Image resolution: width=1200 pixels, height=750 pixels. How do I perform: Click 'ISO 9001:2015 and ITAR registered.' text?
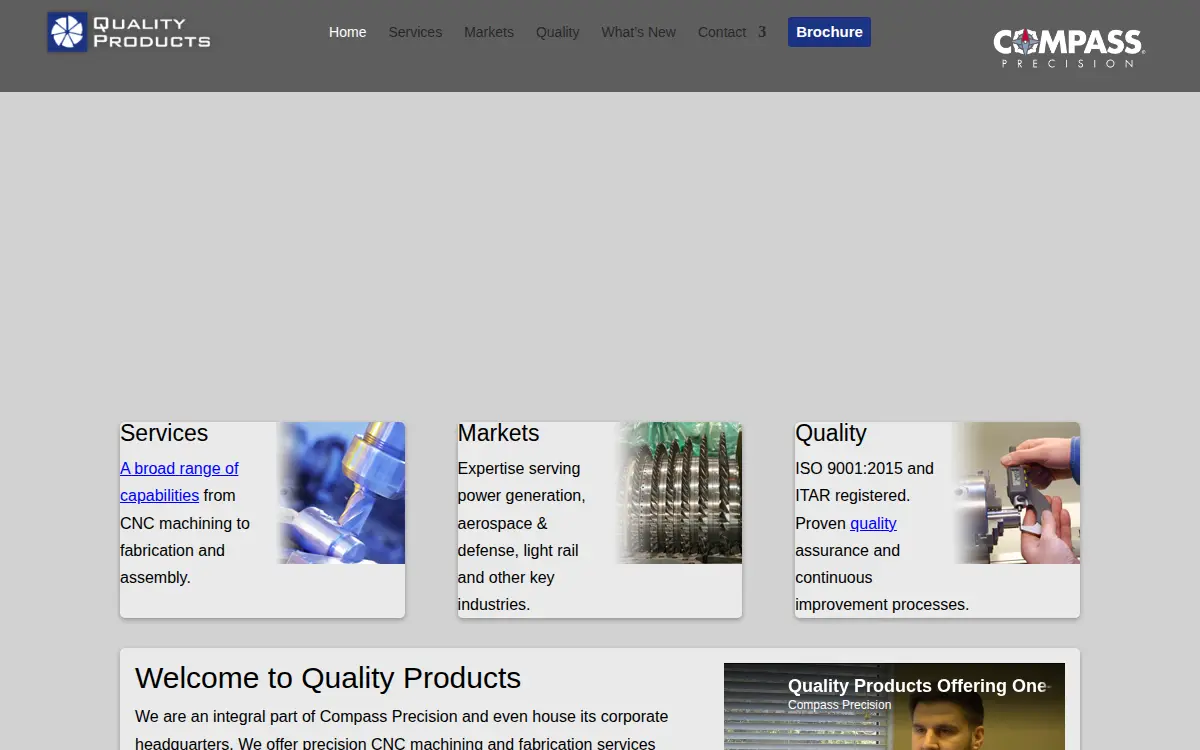coord(864,482)
